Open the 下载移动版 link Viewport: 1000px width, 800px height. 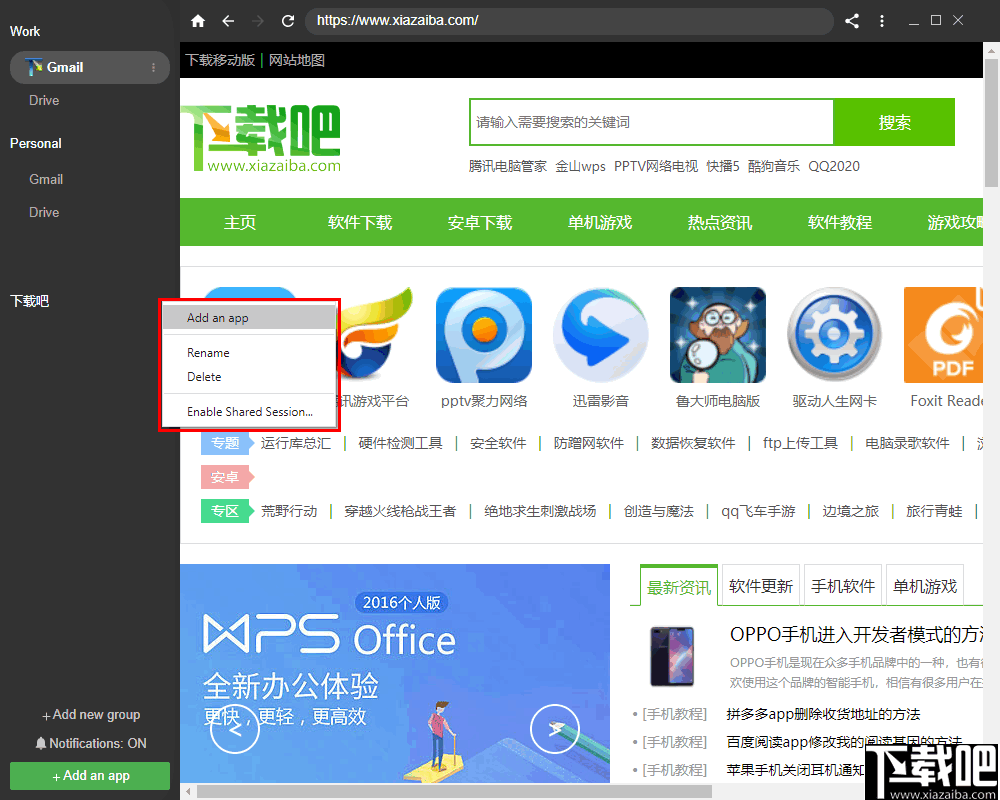220,60
